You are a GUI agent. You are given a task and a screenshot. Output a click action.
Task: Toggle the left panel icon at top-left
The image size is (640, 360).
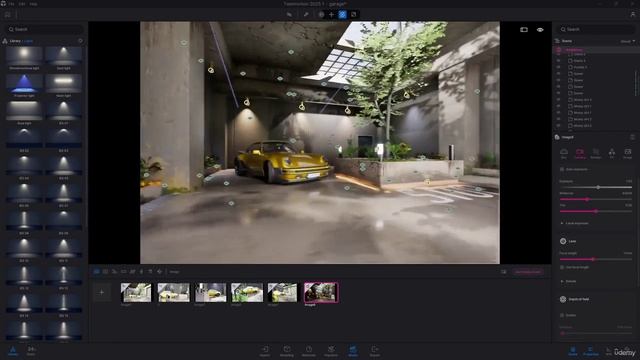pos(8,14)
